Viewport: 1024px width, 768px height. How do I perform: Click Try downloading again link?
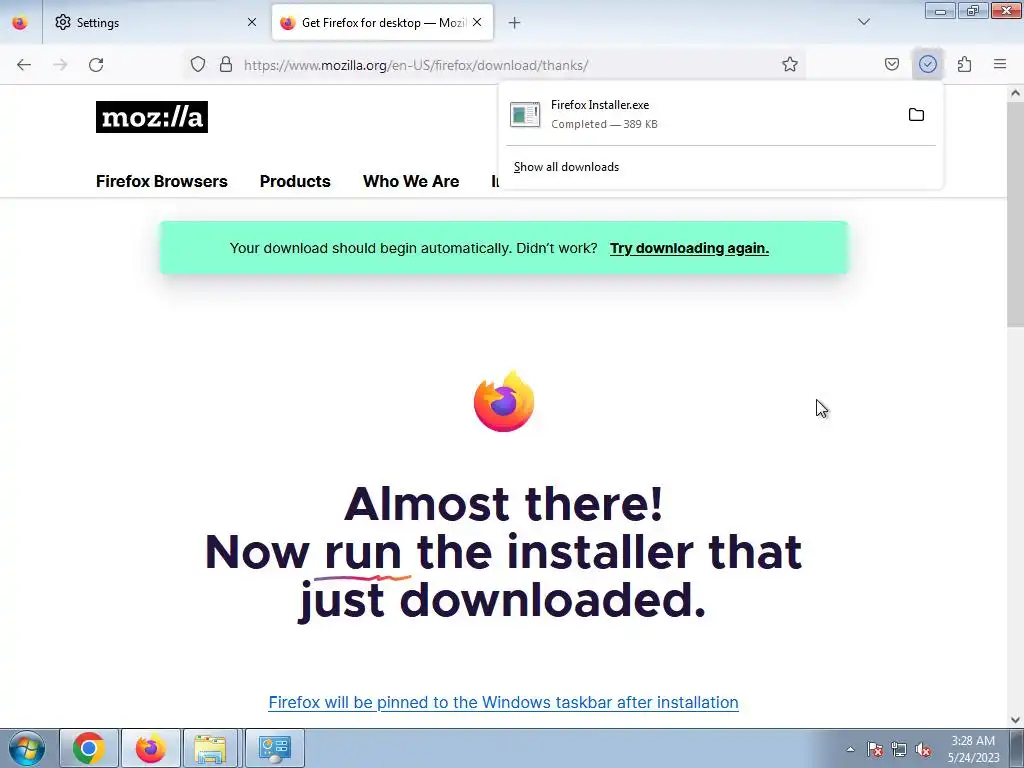point(689,248)
